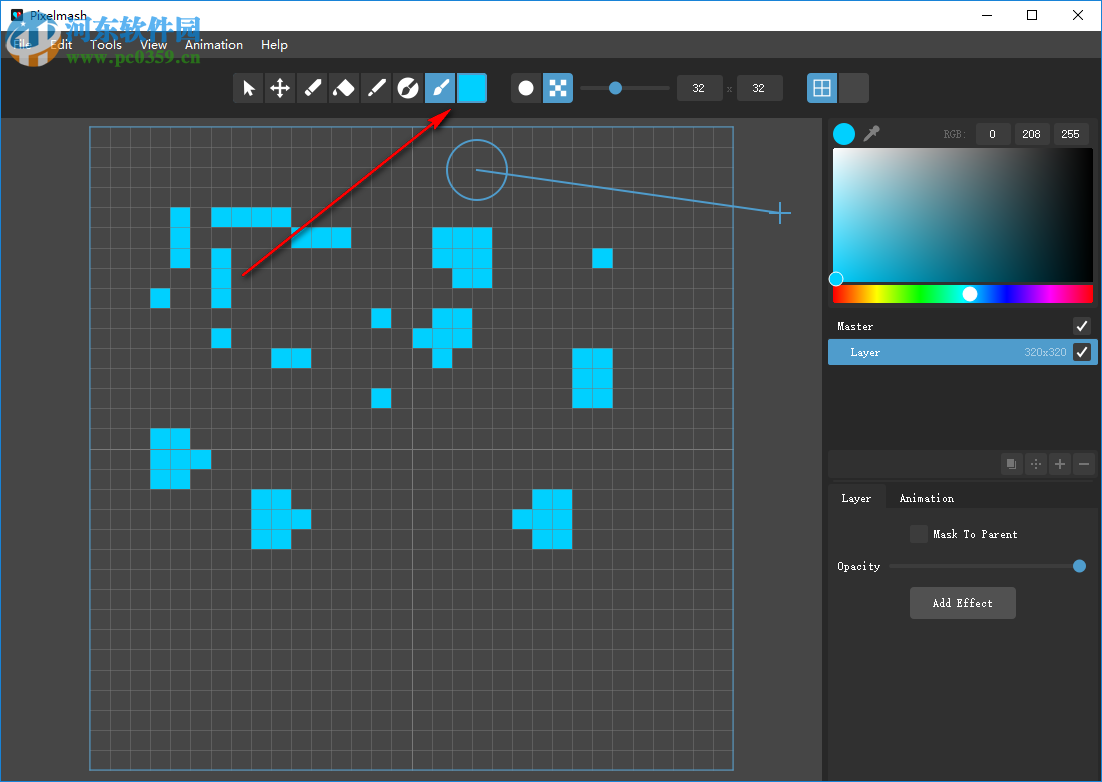Add a new layer with plus button
The height and width of the screenshot is (782, 1102).
[x=1059, y=463]
